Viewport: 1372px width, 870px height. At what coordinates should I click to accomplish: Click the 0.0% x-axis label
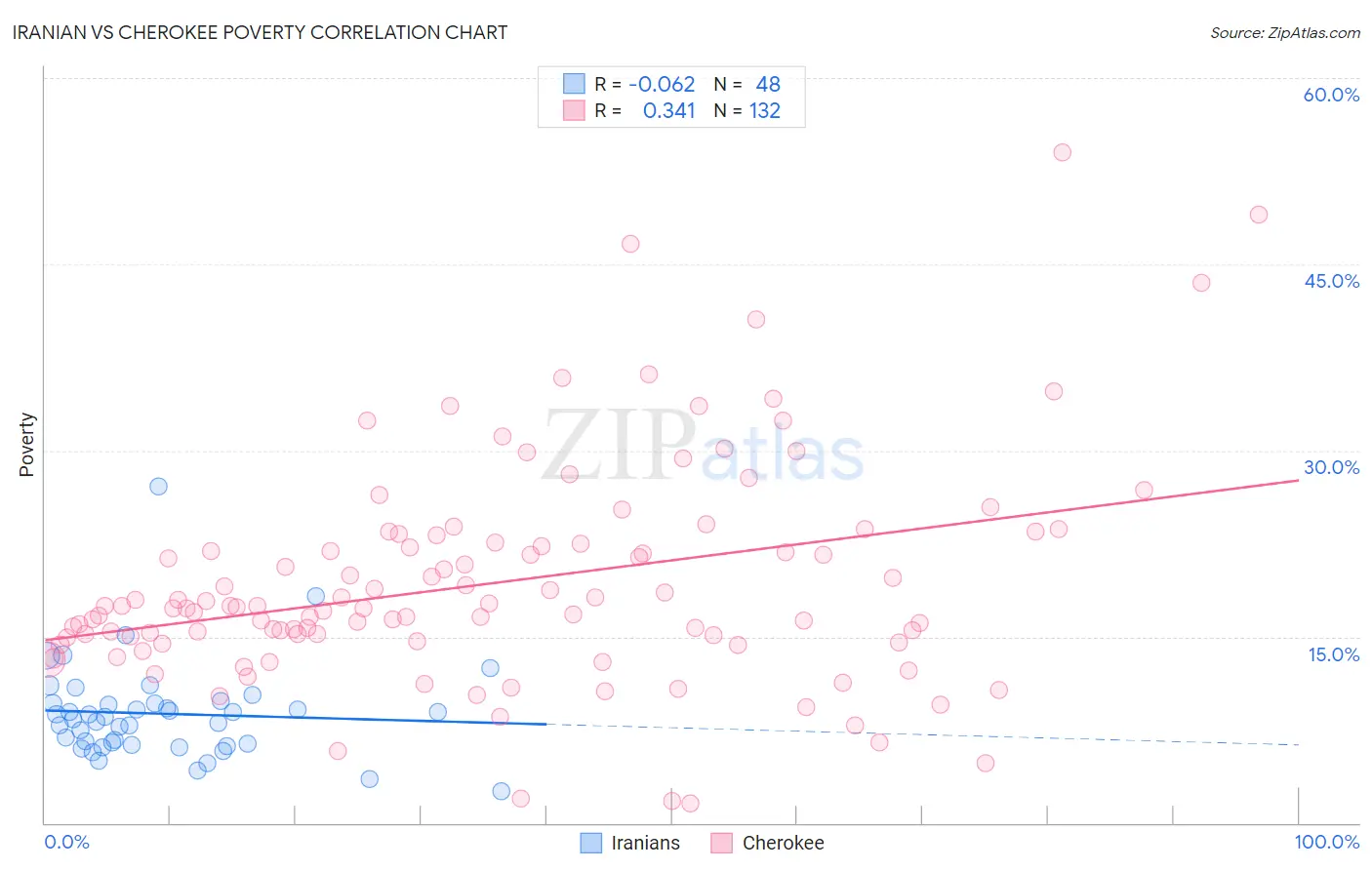[x=66, y=842]
